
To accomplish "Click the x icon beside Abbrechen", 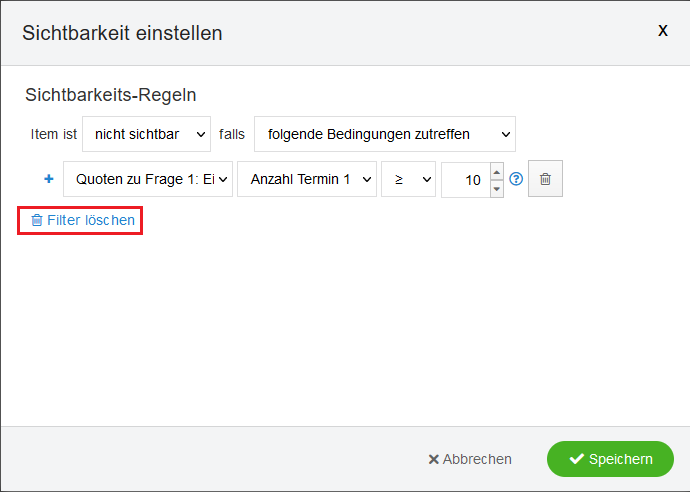I will point(433,459).
